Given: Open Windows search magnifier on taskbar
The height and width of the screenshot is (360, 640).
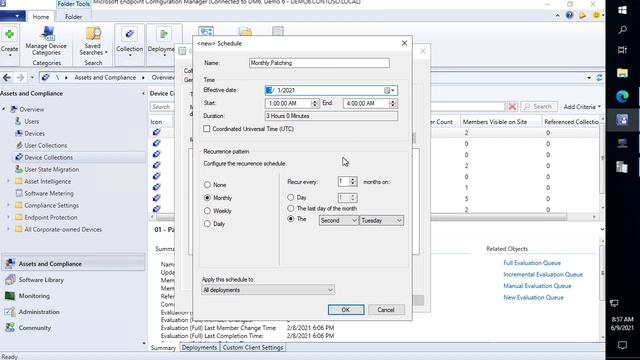Looking at the screenshot, I should (622, 30).
